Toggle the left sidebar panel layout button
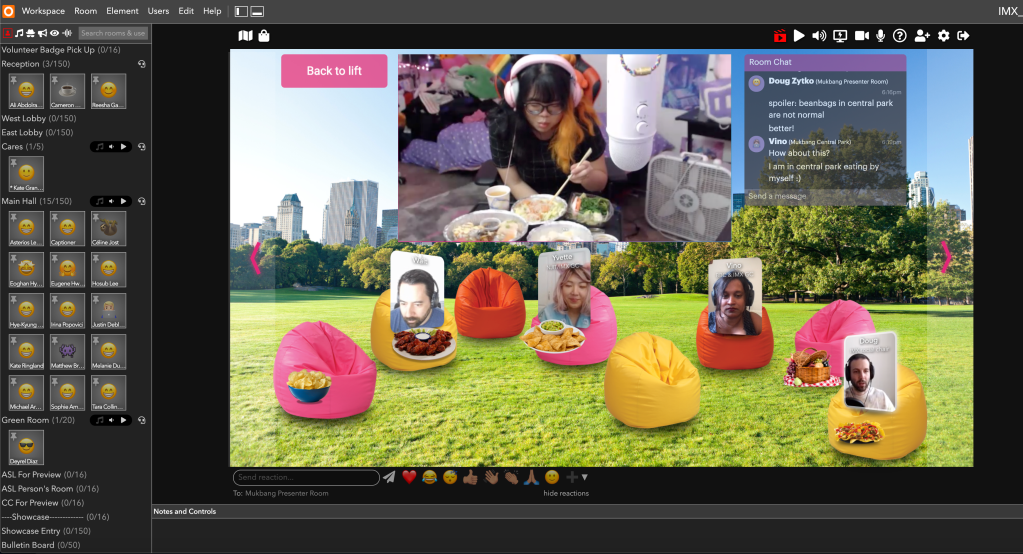The image size is (1023, 554). click(x=241, y=11)
